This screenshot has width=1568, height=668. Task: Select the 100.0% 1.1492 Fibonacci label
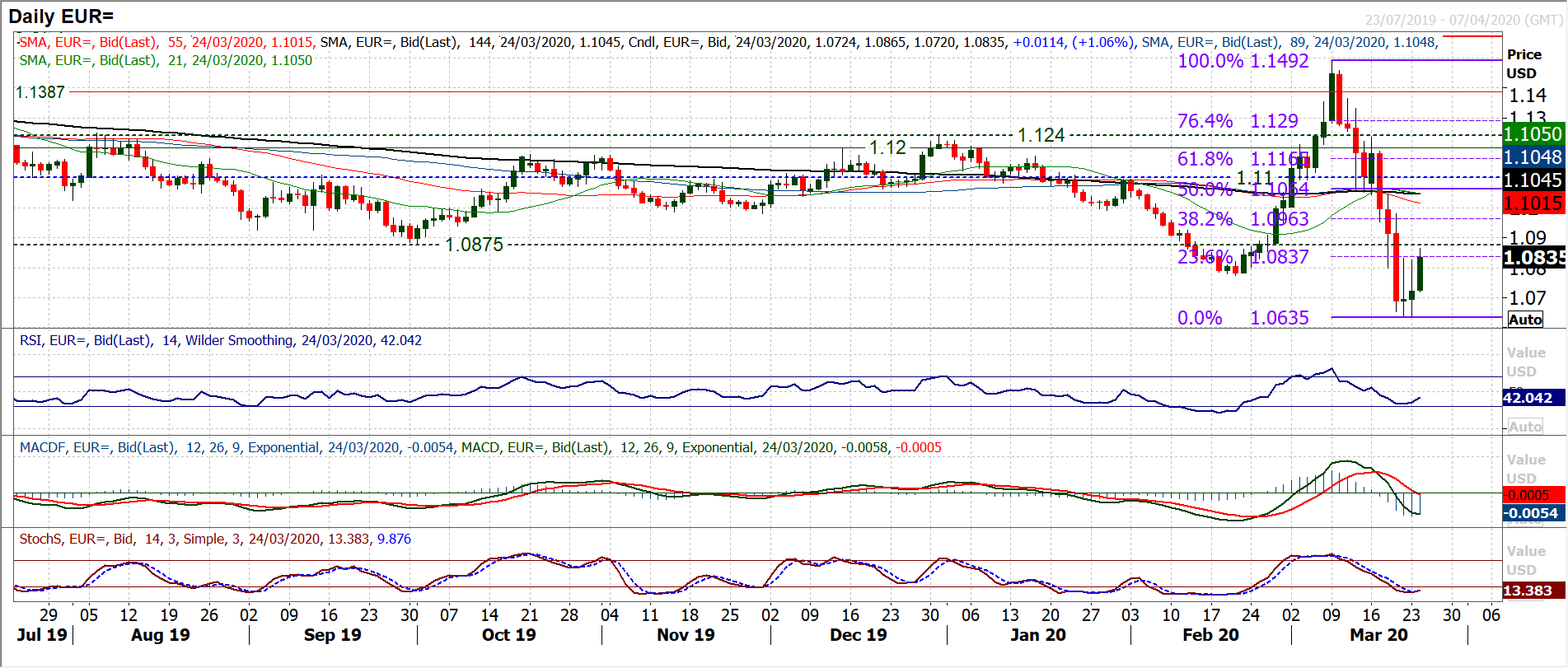click(1243, 61)
